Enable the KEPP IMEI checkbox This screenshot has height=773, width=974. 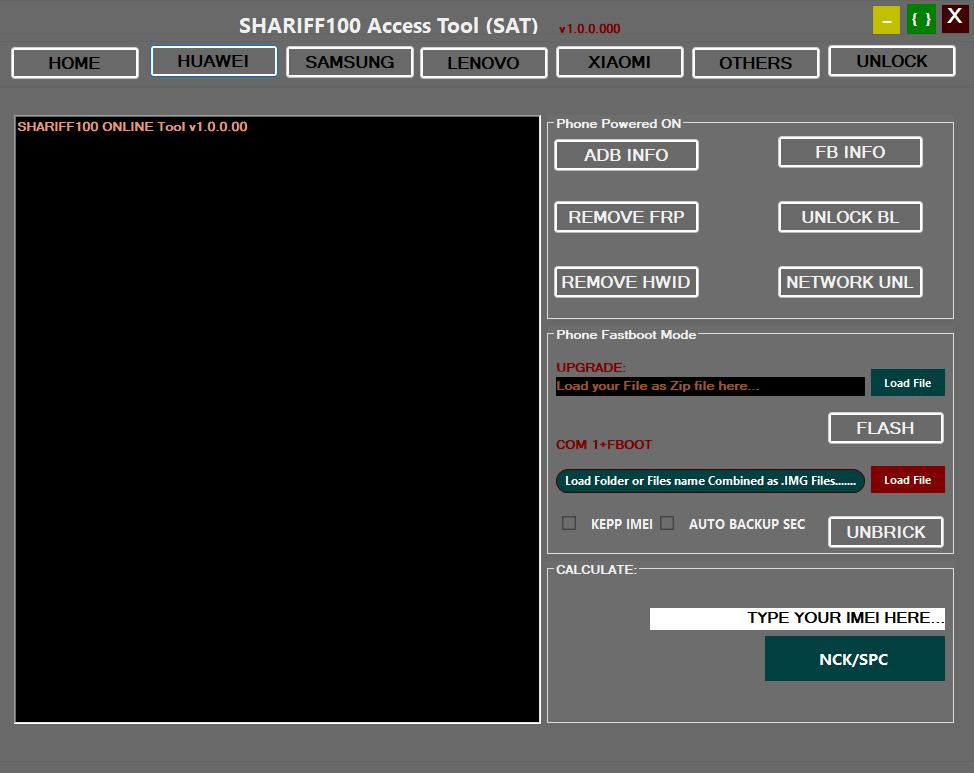pos(569,522)
